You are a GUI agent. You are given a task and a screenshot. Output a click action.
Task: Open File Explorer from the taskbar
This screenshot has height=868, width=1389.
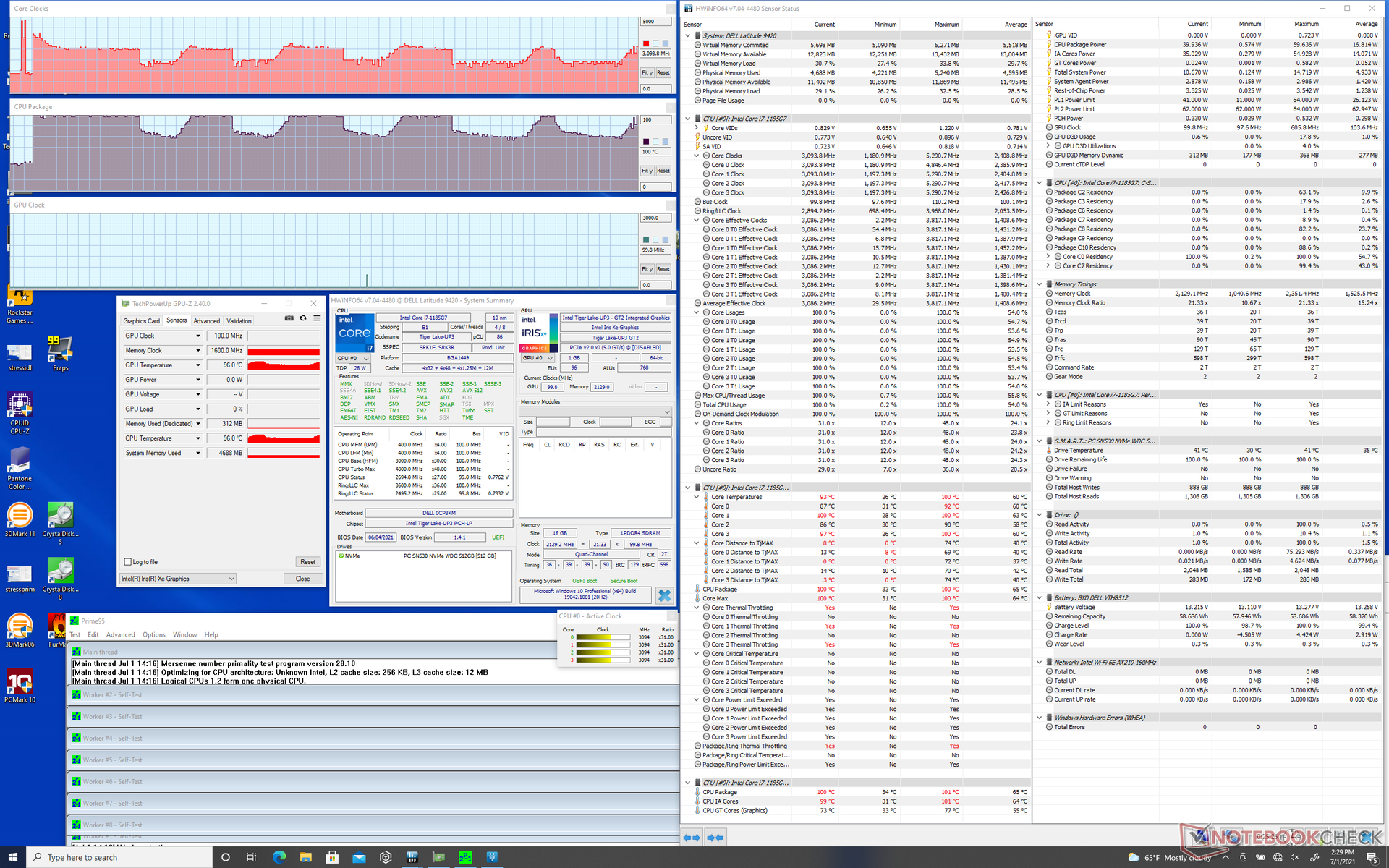point(305,857)
